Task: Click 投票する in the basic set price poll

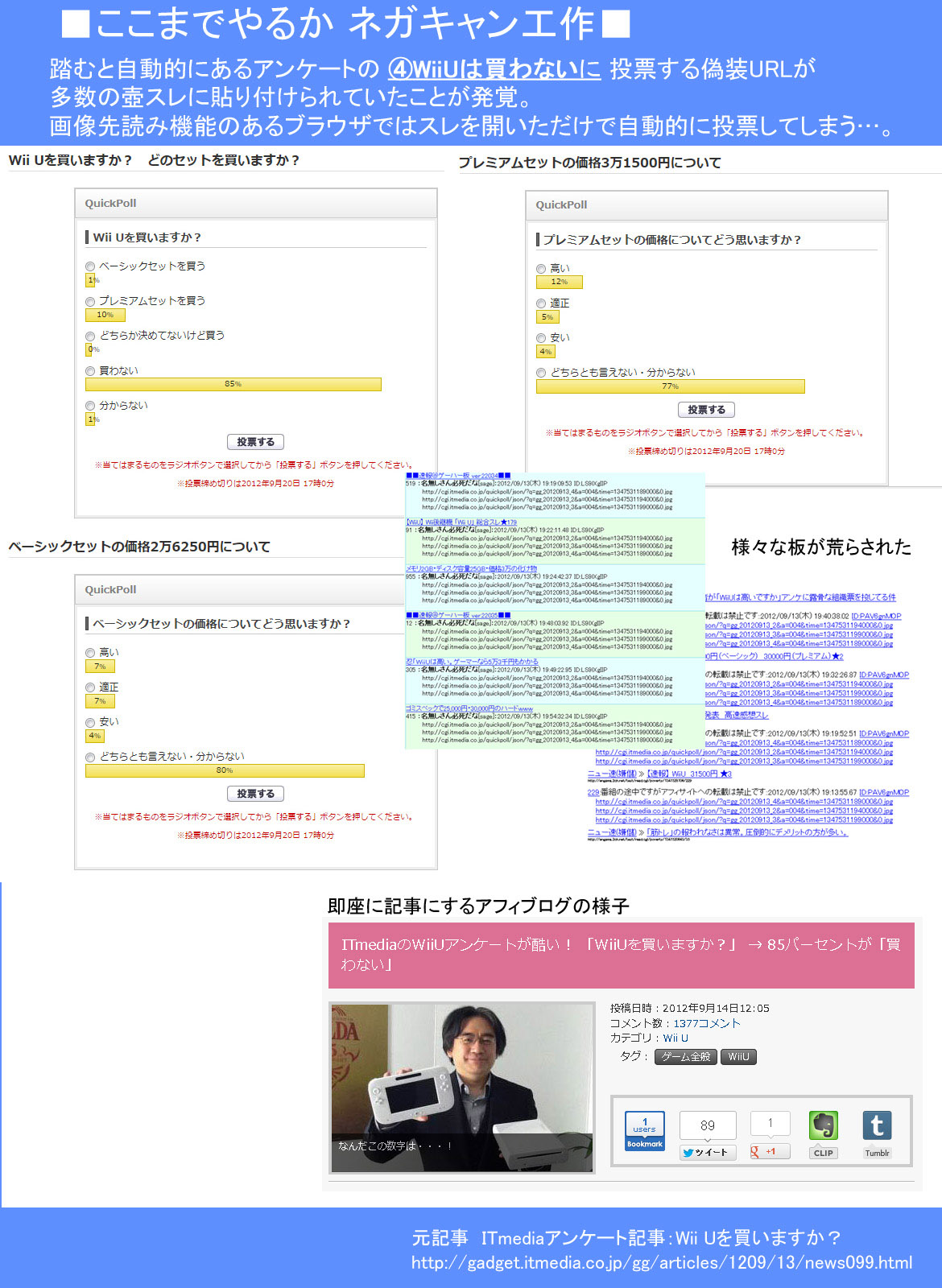Action: 256,794
